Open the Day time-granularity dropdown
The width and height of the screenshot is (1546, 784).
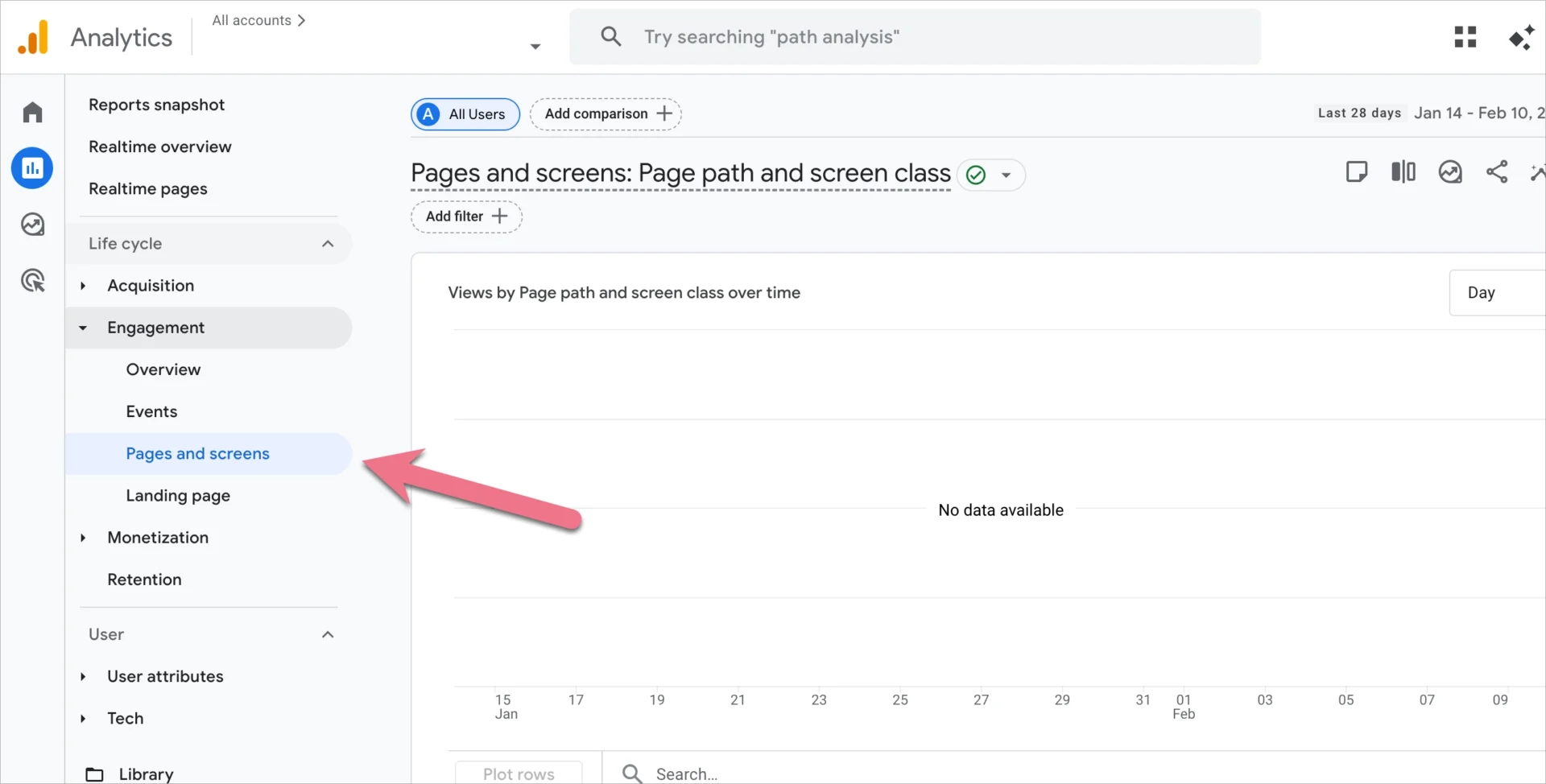[x=1484, y=292]
